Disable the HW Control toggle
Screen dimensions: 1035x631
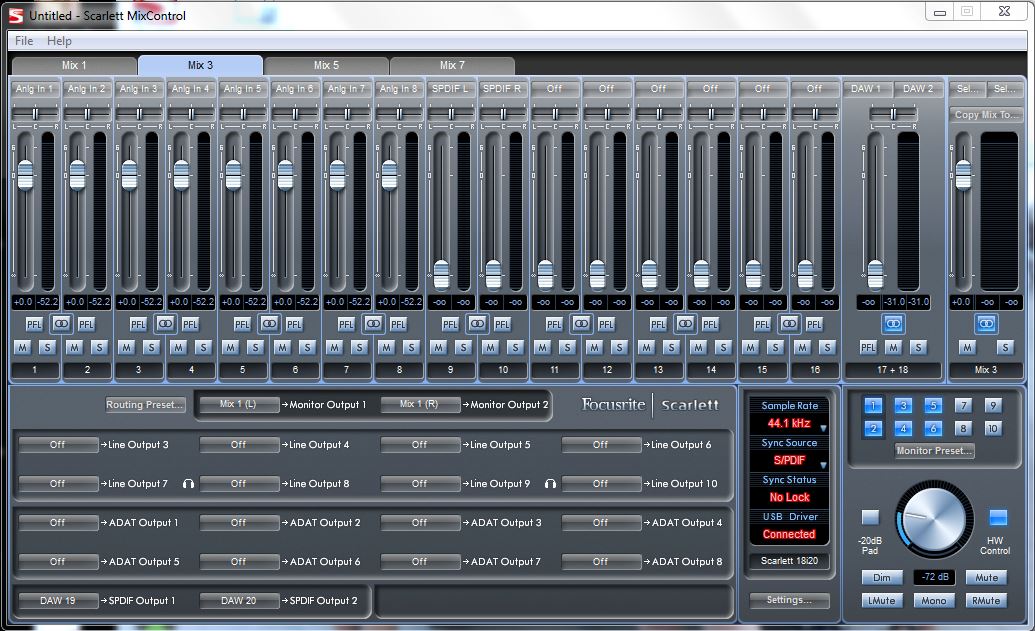997,518
